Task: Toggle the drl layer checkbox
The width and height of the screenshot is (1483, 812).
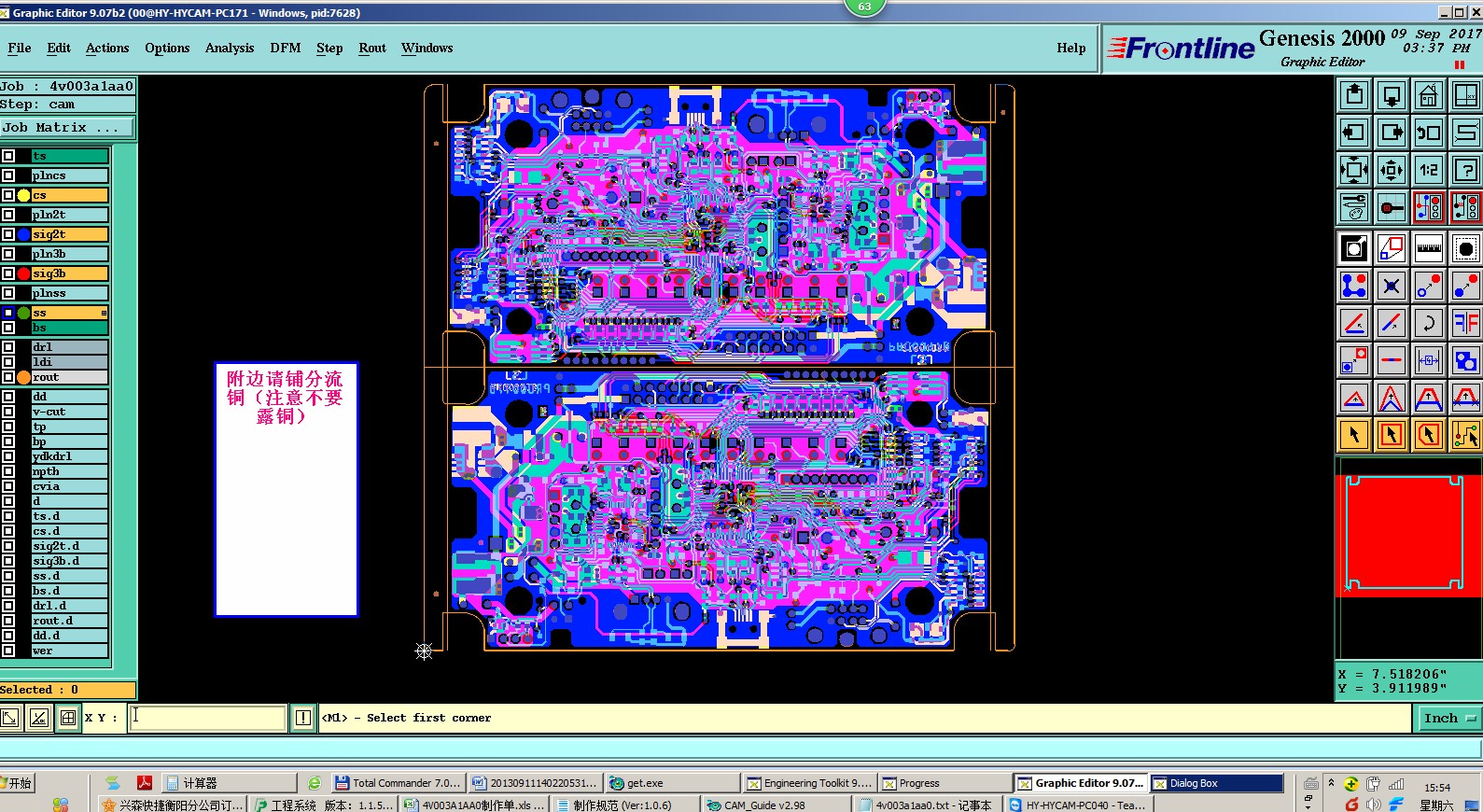Action: click(8, 347)
